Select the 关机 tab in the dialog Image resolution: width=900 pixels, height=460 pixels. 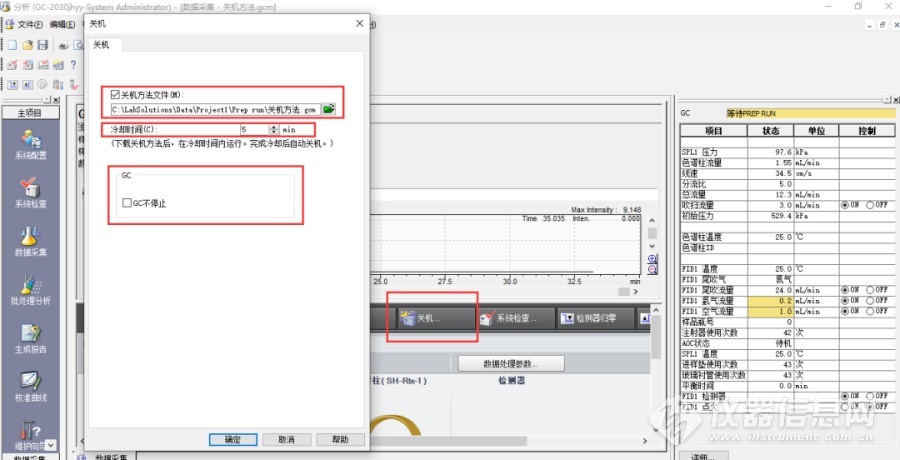101,45
